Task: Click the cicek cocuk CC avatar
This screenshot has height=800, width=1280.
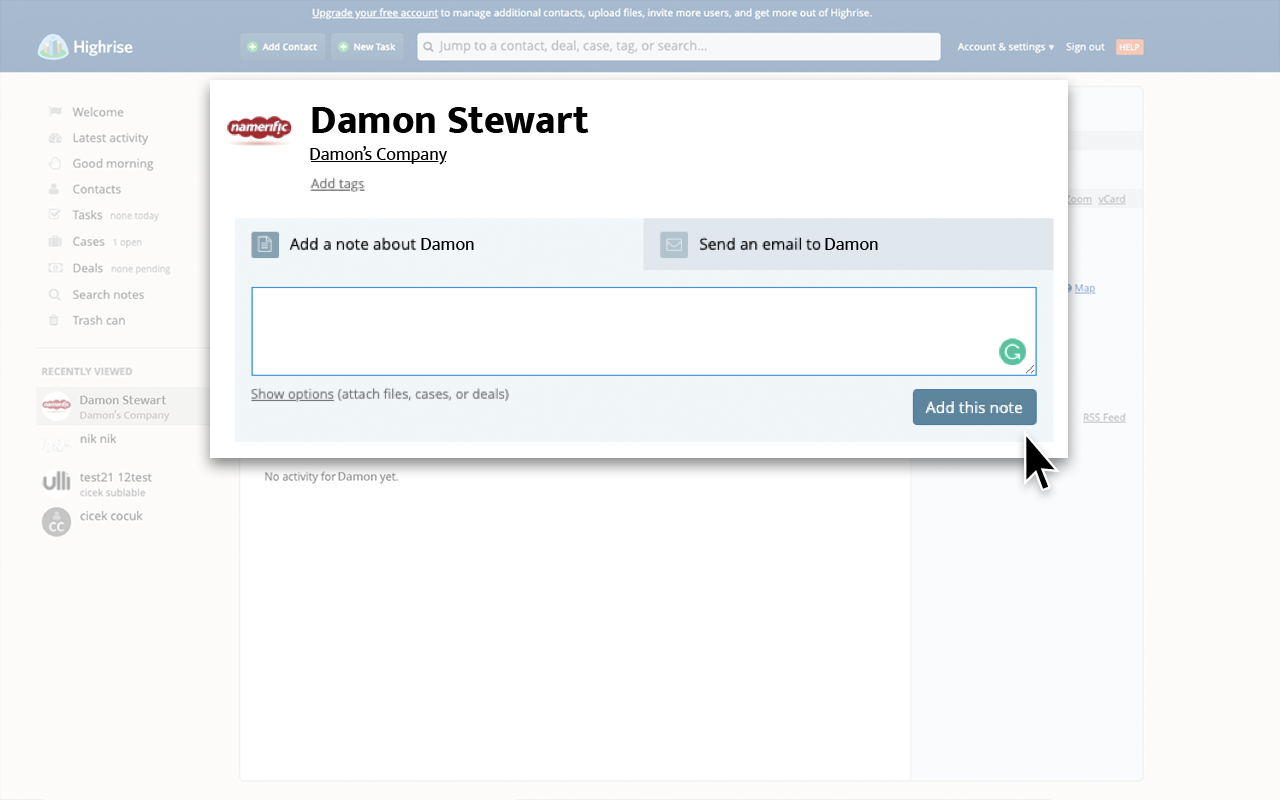Action: point(56,521)
